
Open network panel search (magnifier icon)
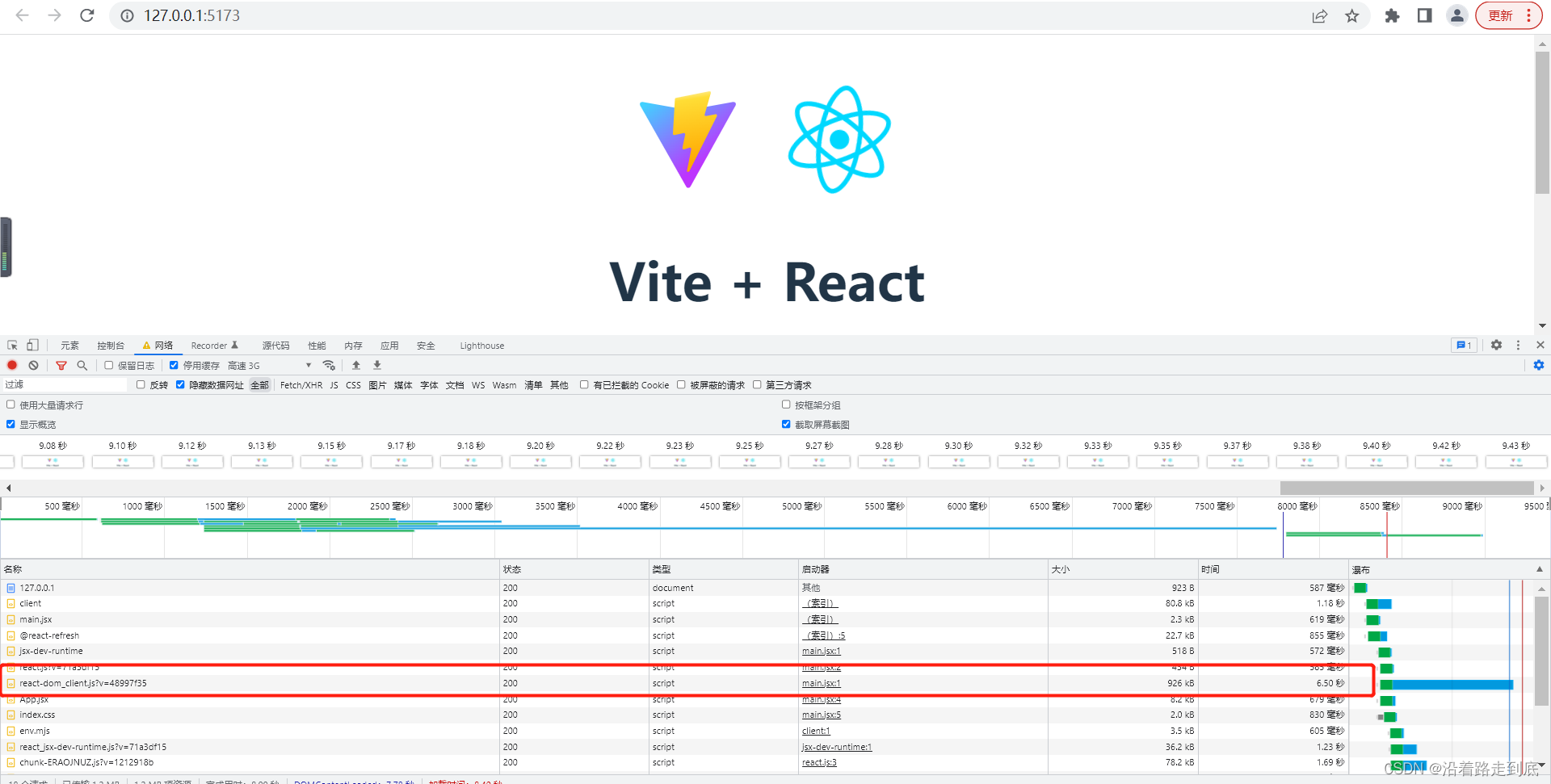[x=82, y=365]
